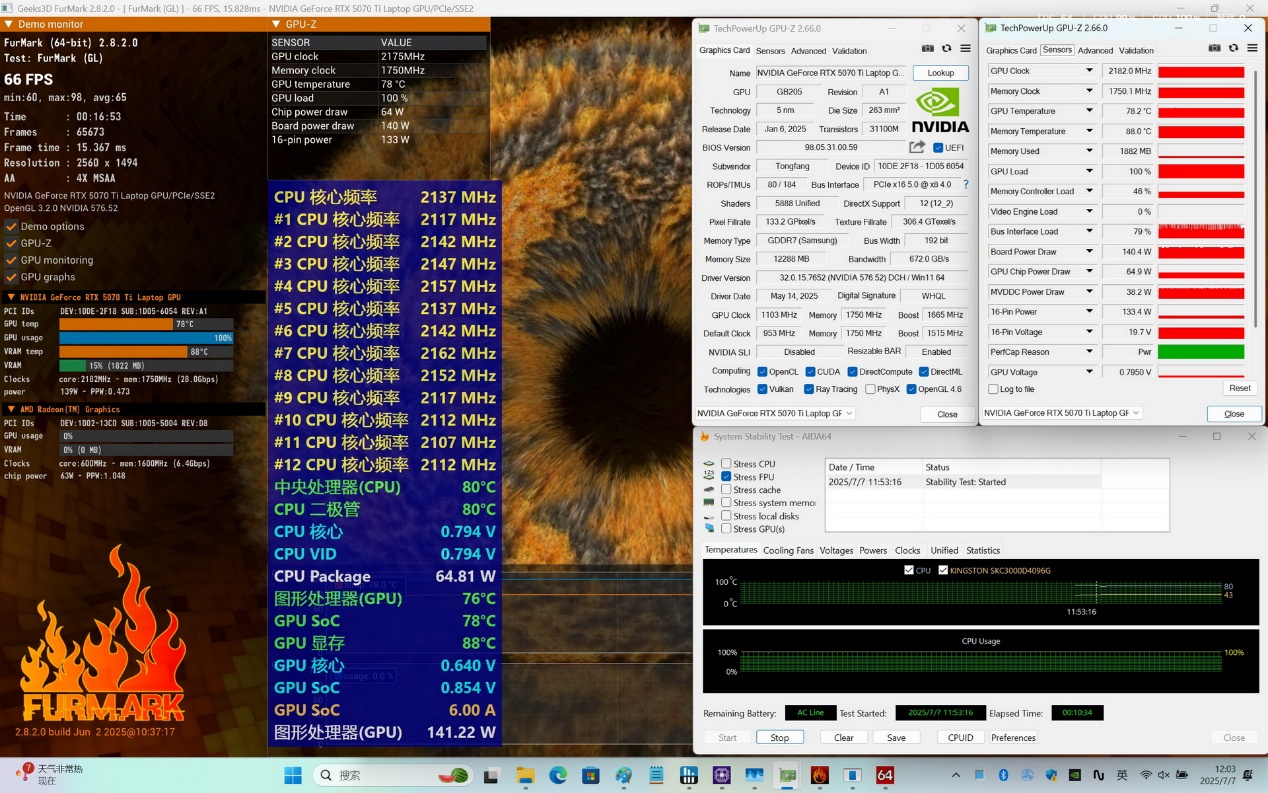Viewport: 1268px width, 793px height.
Task: Open hamburger menu in GPU-Z Graphics Card window
Action: click(965, 49)
